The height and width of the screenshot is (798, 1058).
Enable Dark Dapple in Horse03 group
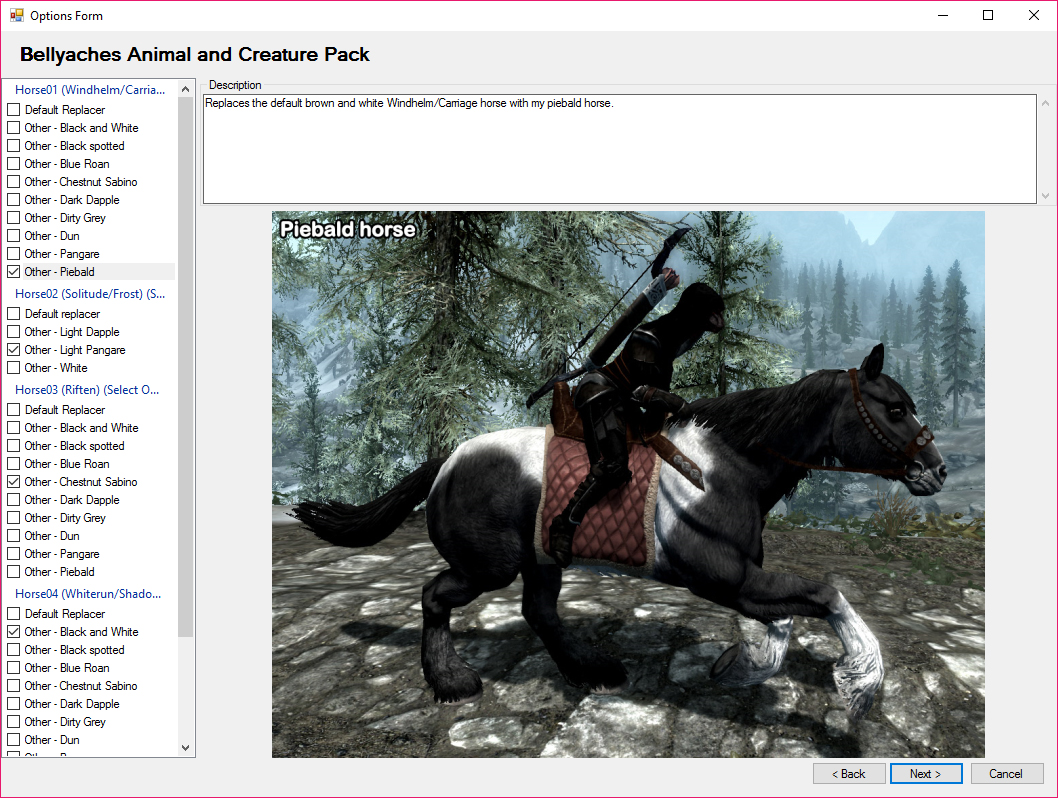pos(13,500)
